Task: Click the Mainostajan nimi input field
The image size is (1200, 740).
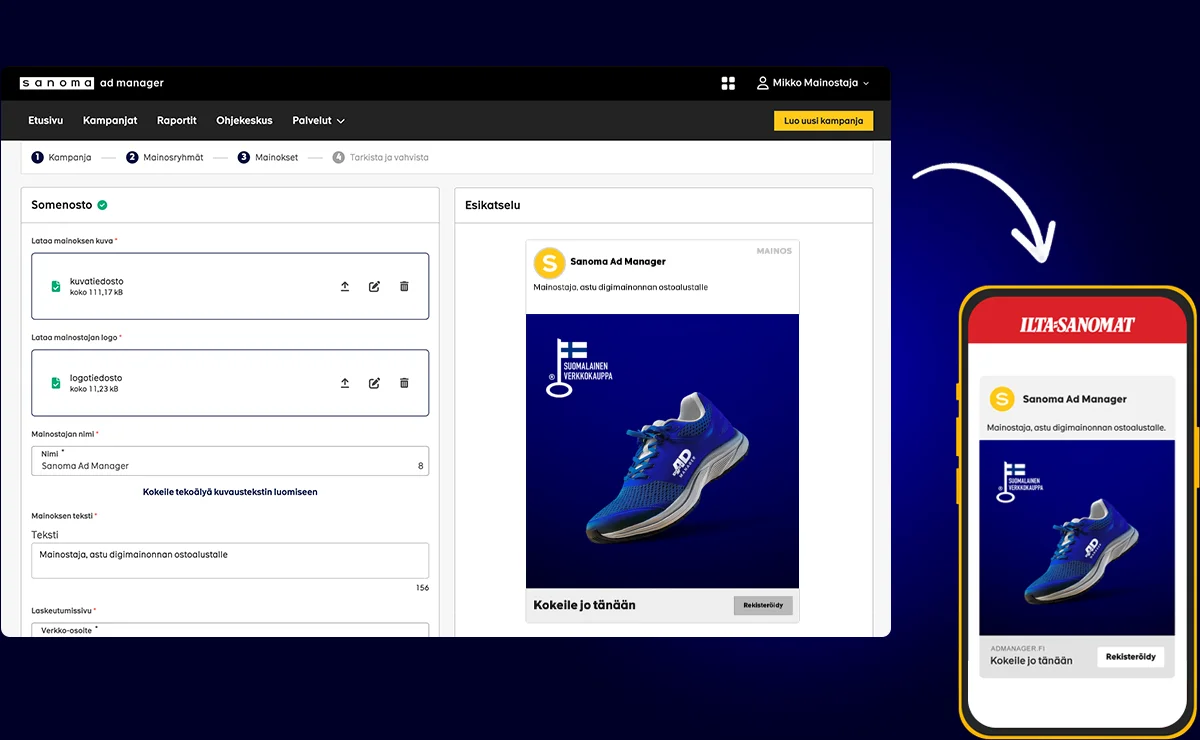Action: click(x=225, y=465)
